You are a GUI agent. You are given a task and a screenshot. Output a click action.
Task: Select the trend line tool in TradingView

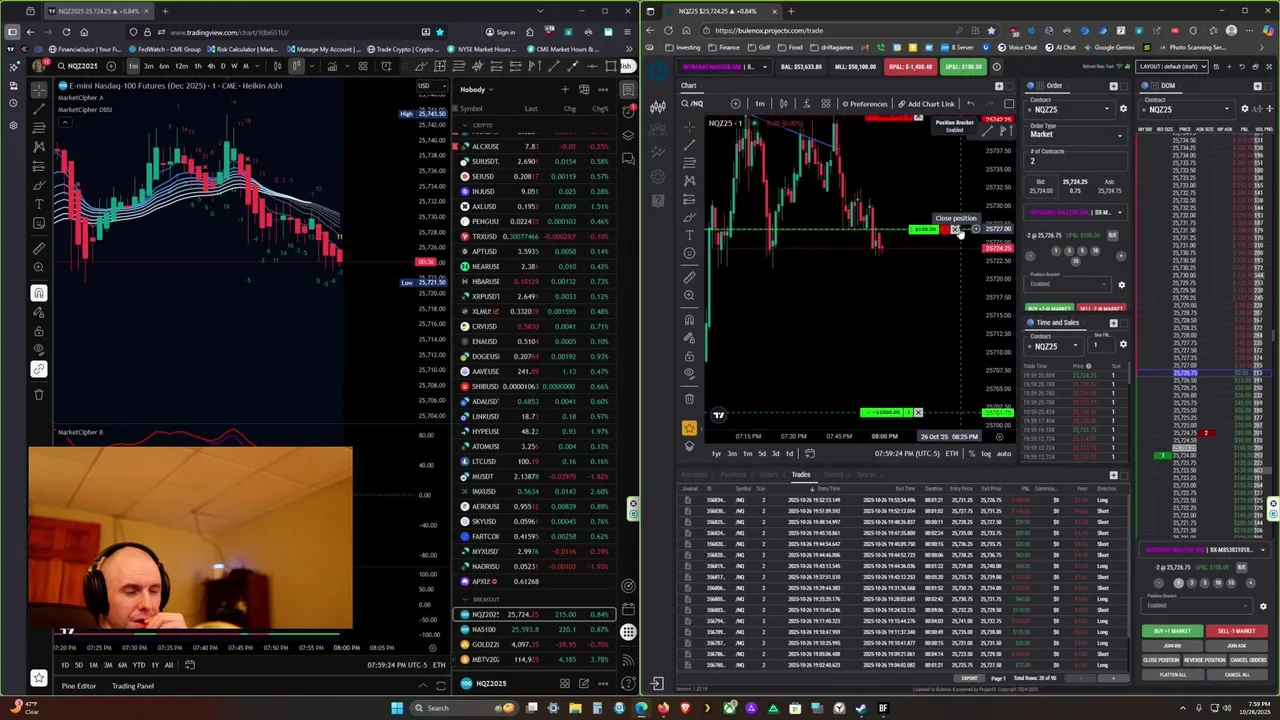point(38,108)
